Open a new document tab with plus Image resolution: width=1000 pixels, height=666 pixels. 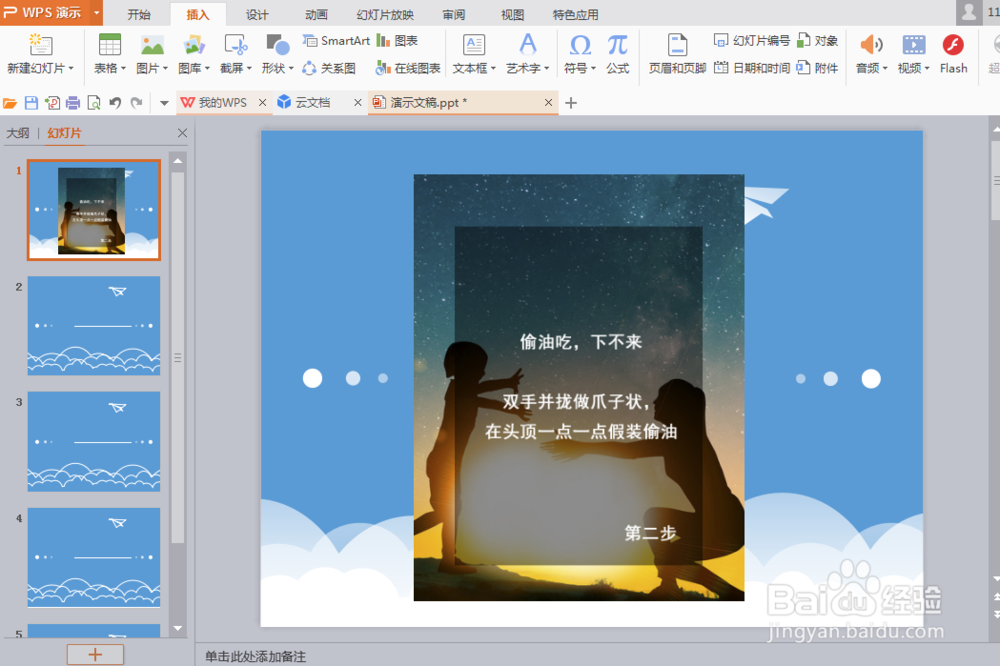[x=571, y=103]
